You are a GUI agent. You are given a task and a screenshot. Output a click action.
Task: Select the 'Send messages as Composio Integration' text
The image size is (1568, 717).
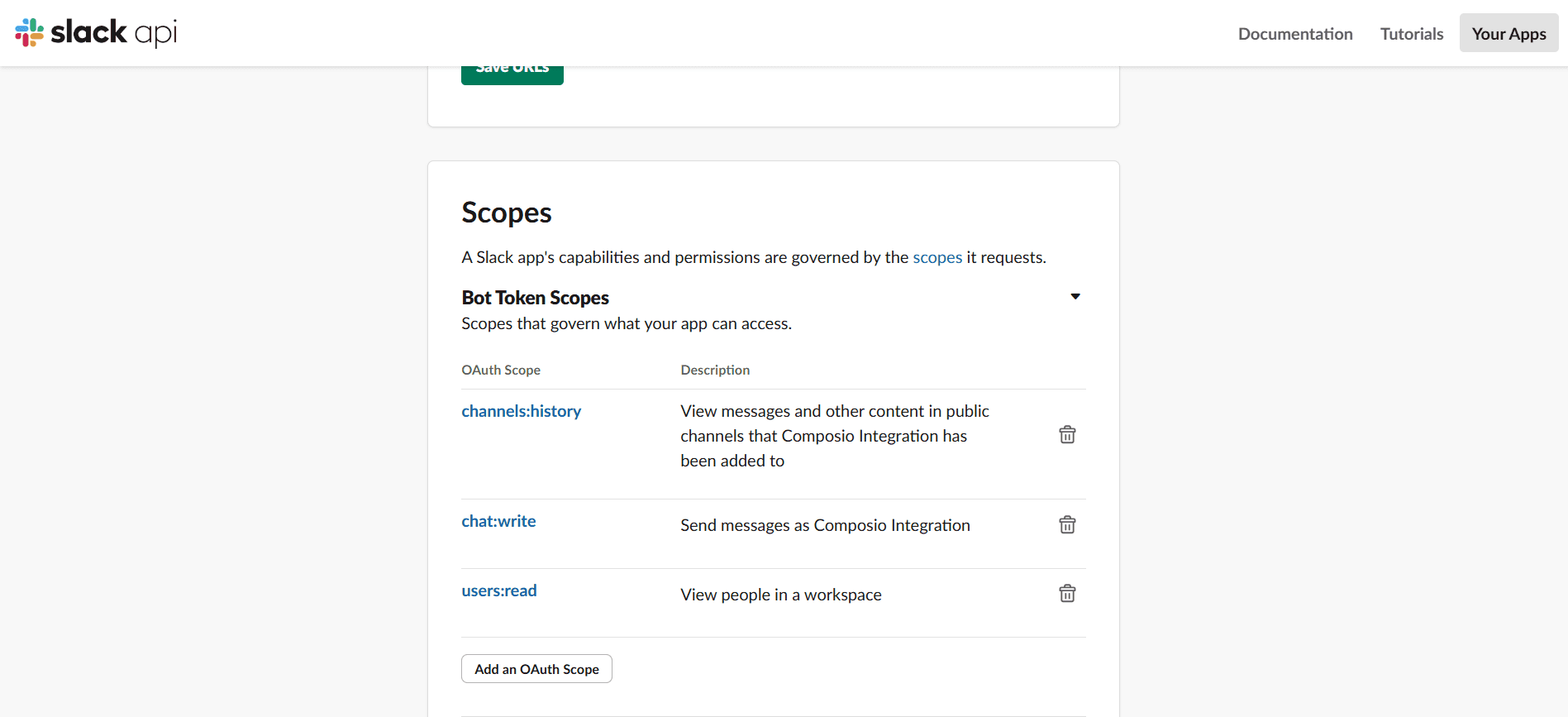point(825,525)
